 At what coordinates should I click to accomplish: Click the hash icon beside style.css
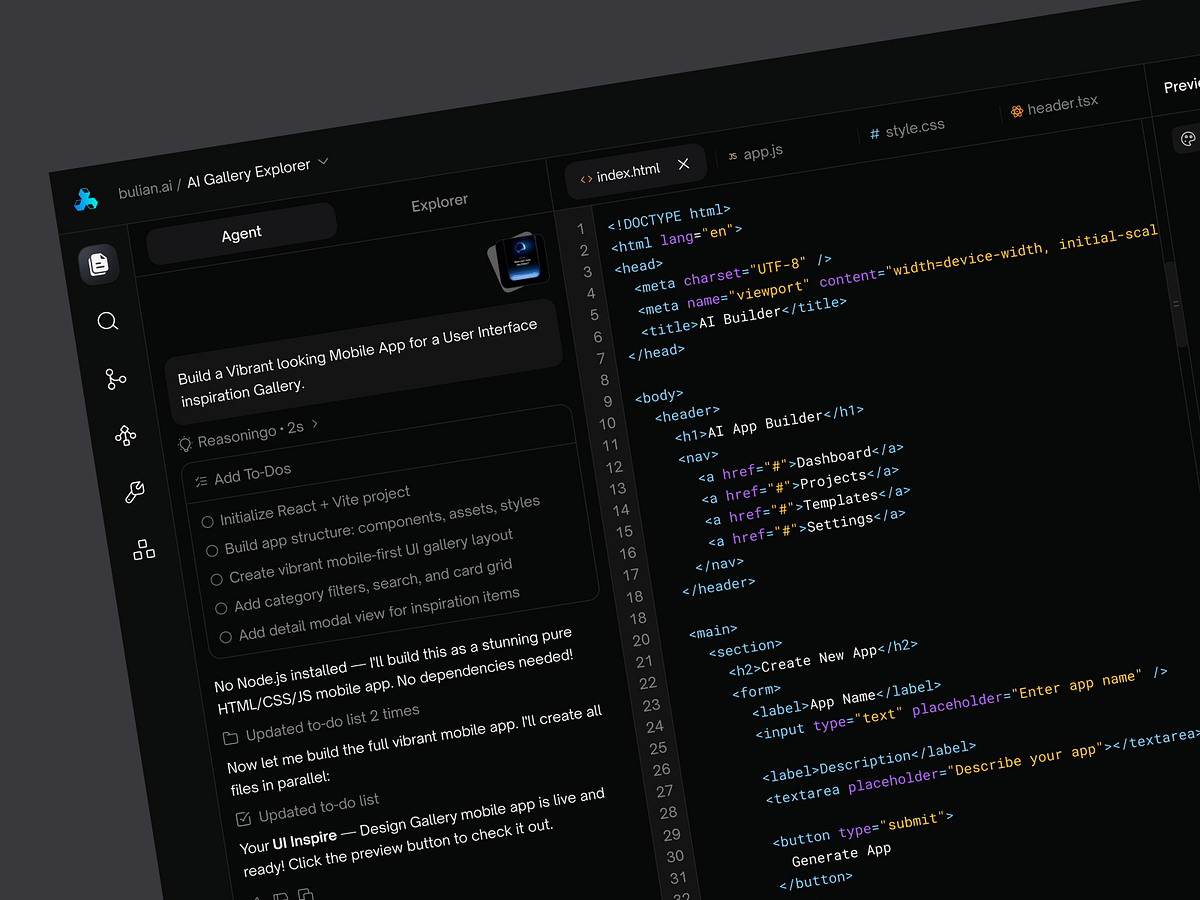[874, 133]
